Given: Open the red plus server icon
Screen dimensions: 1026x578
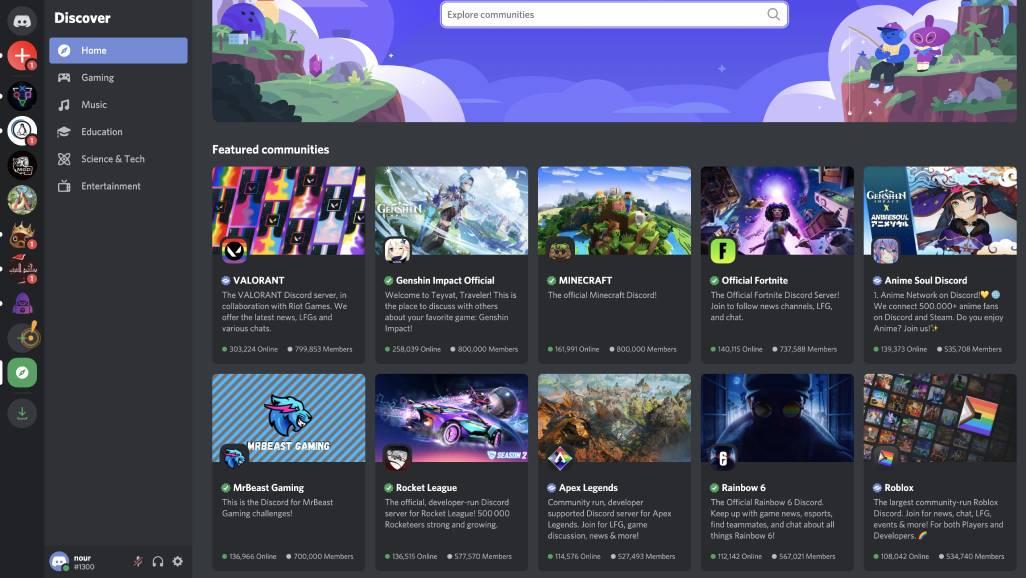Looking at the screenshot, I should pyautogui.click(x=22, y=56).
